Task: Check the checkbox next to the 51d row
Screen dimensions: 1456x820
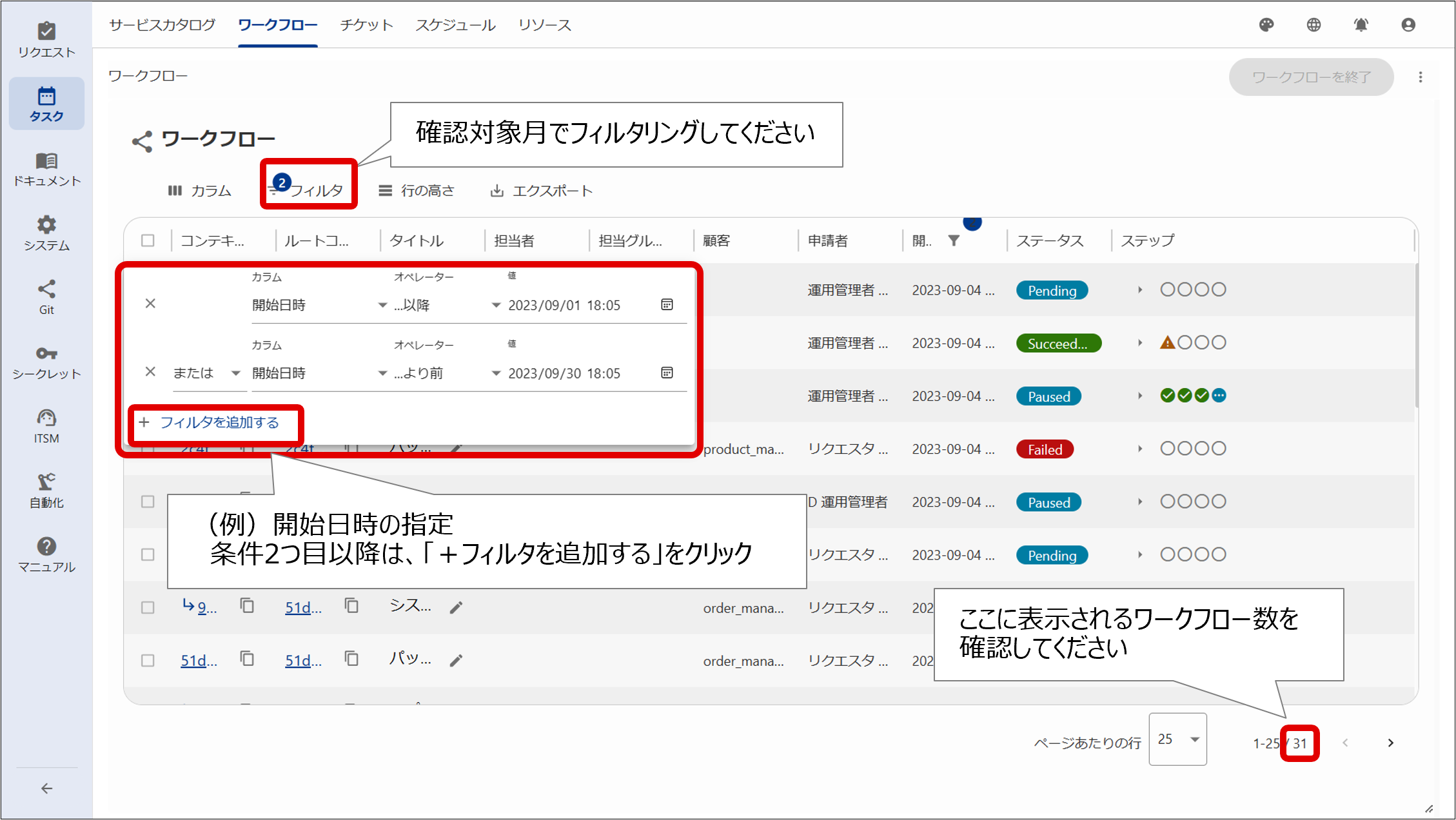Action: click(148, 660)
